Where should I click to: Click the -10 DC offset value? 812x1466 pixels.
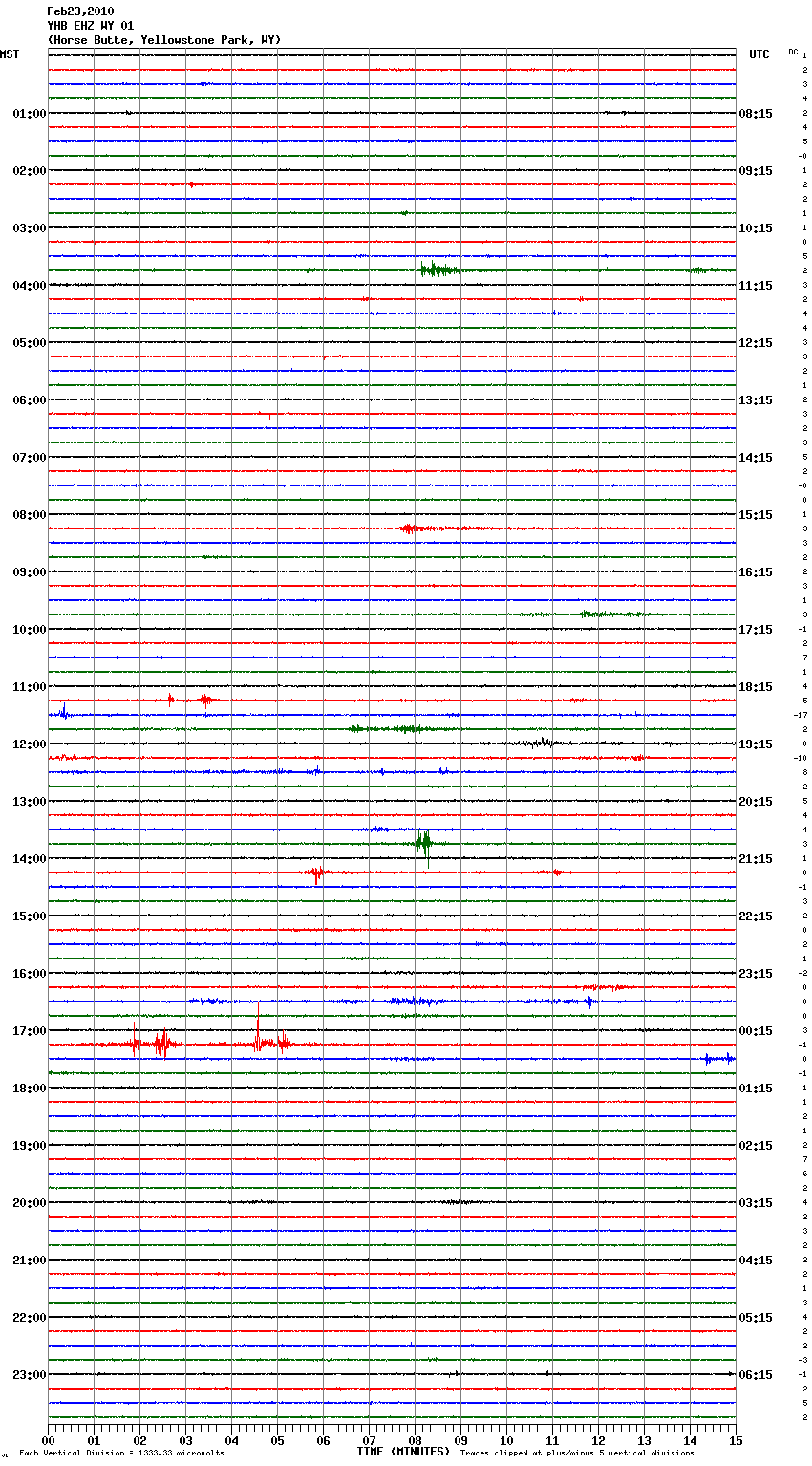(x=800, y=758)
